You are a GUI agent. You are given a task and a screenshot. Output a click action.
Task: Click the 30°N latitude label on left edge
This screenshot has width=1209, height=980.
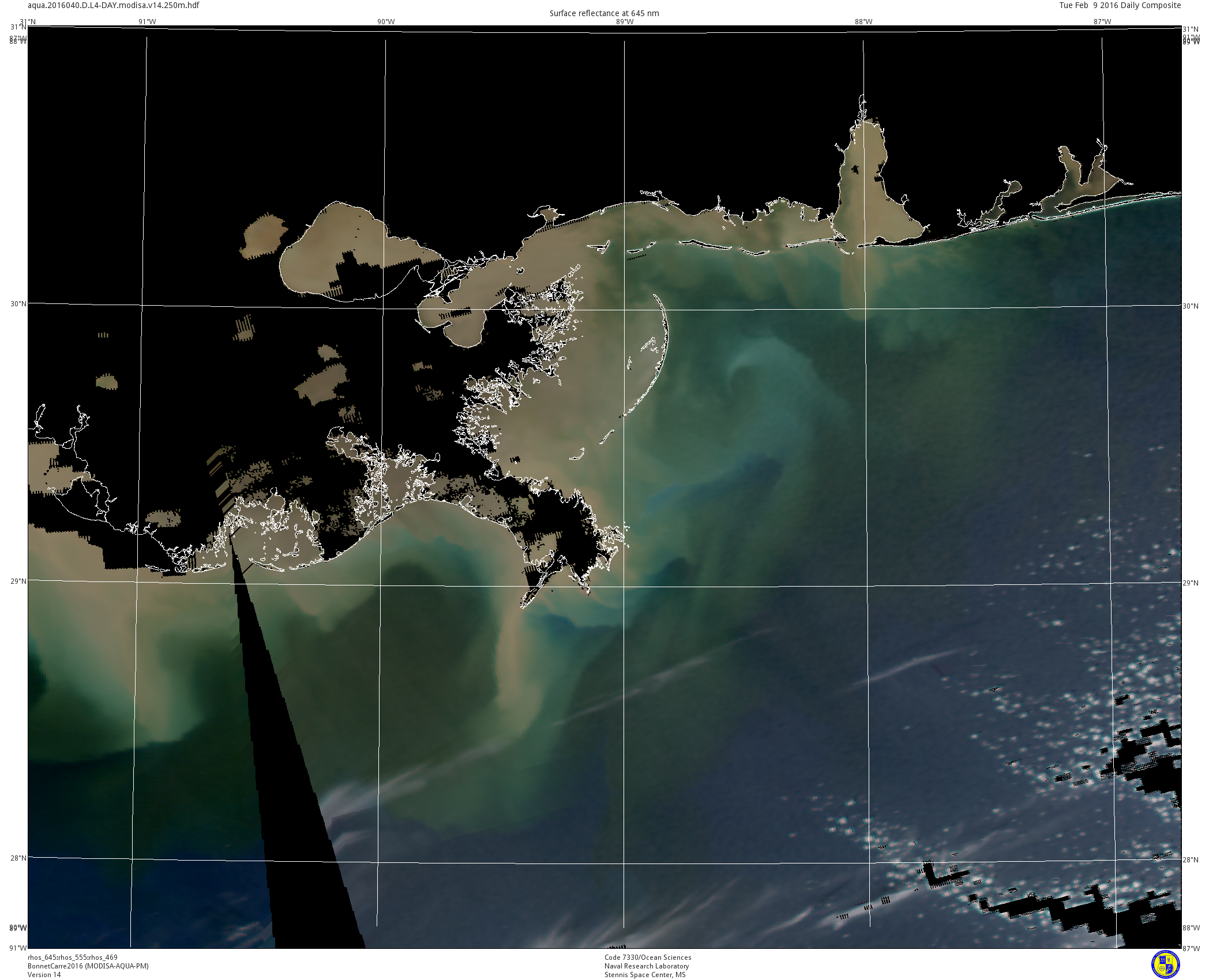pyautogui.click(x=18, y=303)
